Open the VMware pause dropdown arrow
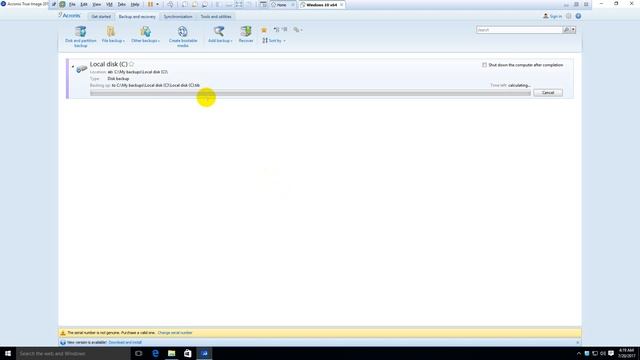The height and width of the screenshot is (360, 640). tap(158, 4)
